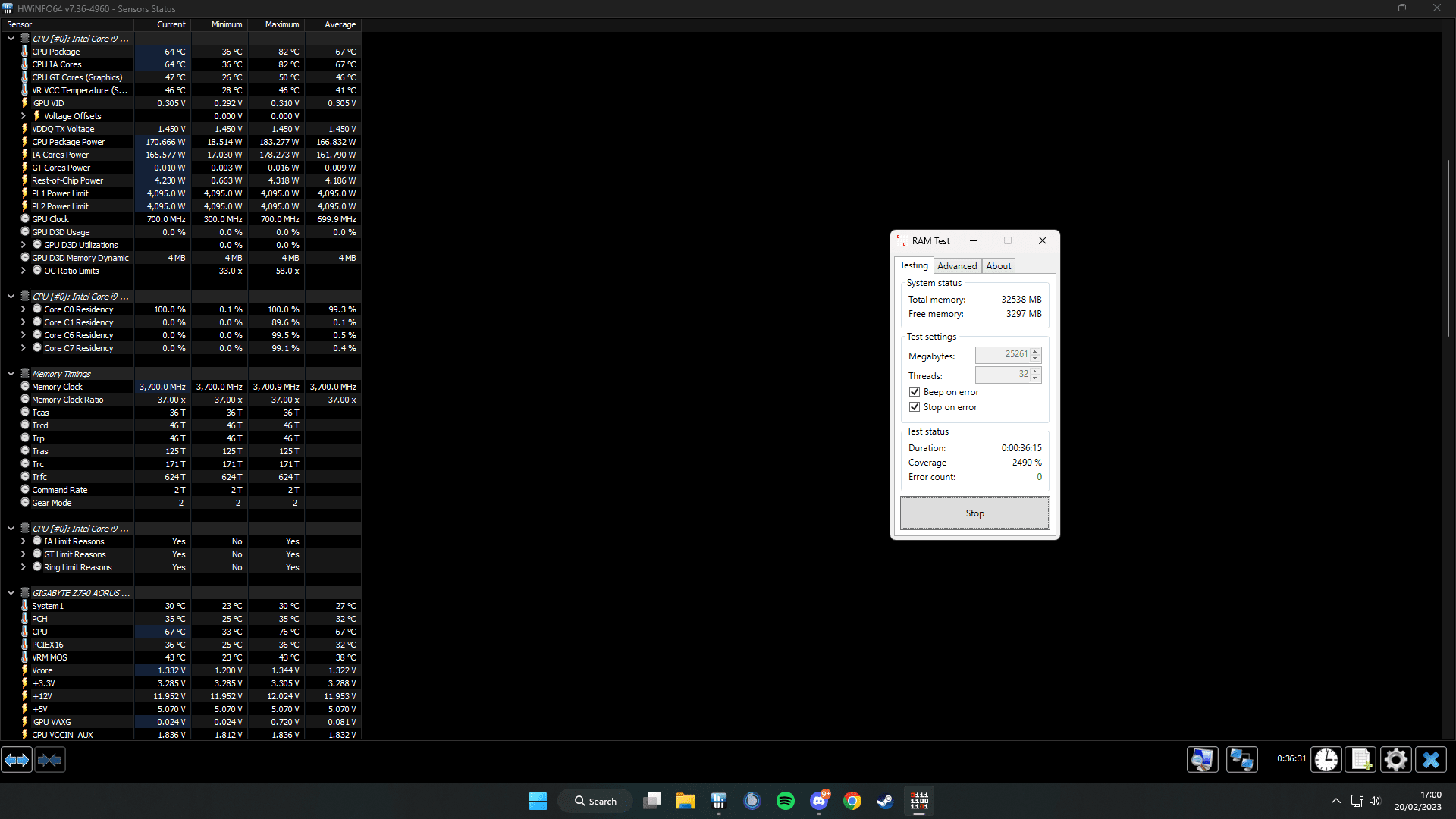Open the About tab in RAM Test
The width and height of the screenshot is (1456, 819).
click(999, 266)
